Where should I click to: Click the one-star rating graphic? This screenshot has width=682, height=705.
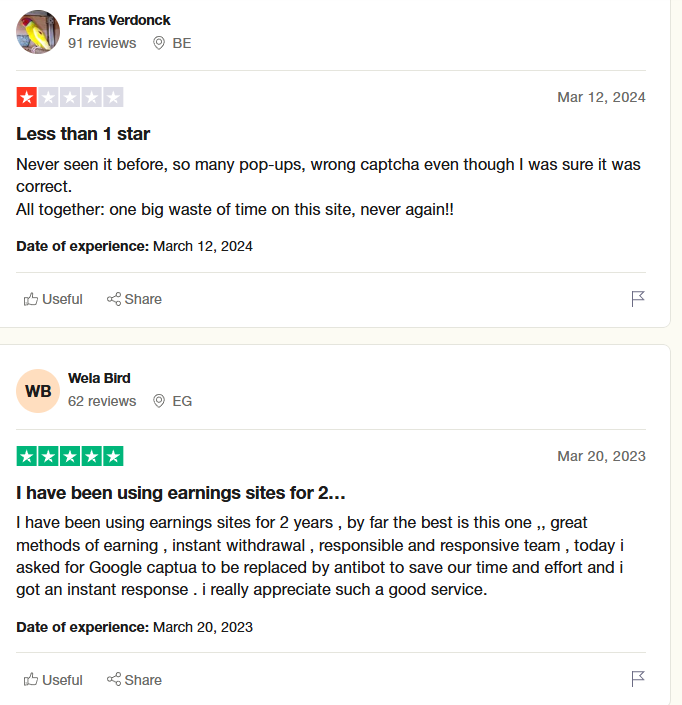pyautogui.click(x=70, y=97)
